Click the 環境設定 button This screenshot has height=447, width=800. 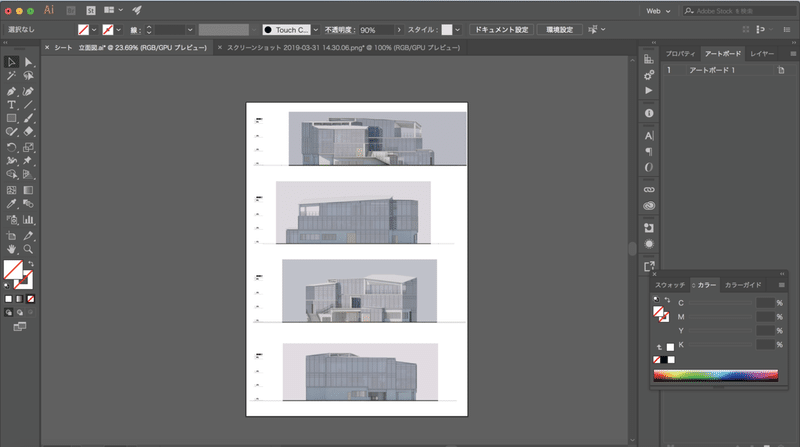560,30
